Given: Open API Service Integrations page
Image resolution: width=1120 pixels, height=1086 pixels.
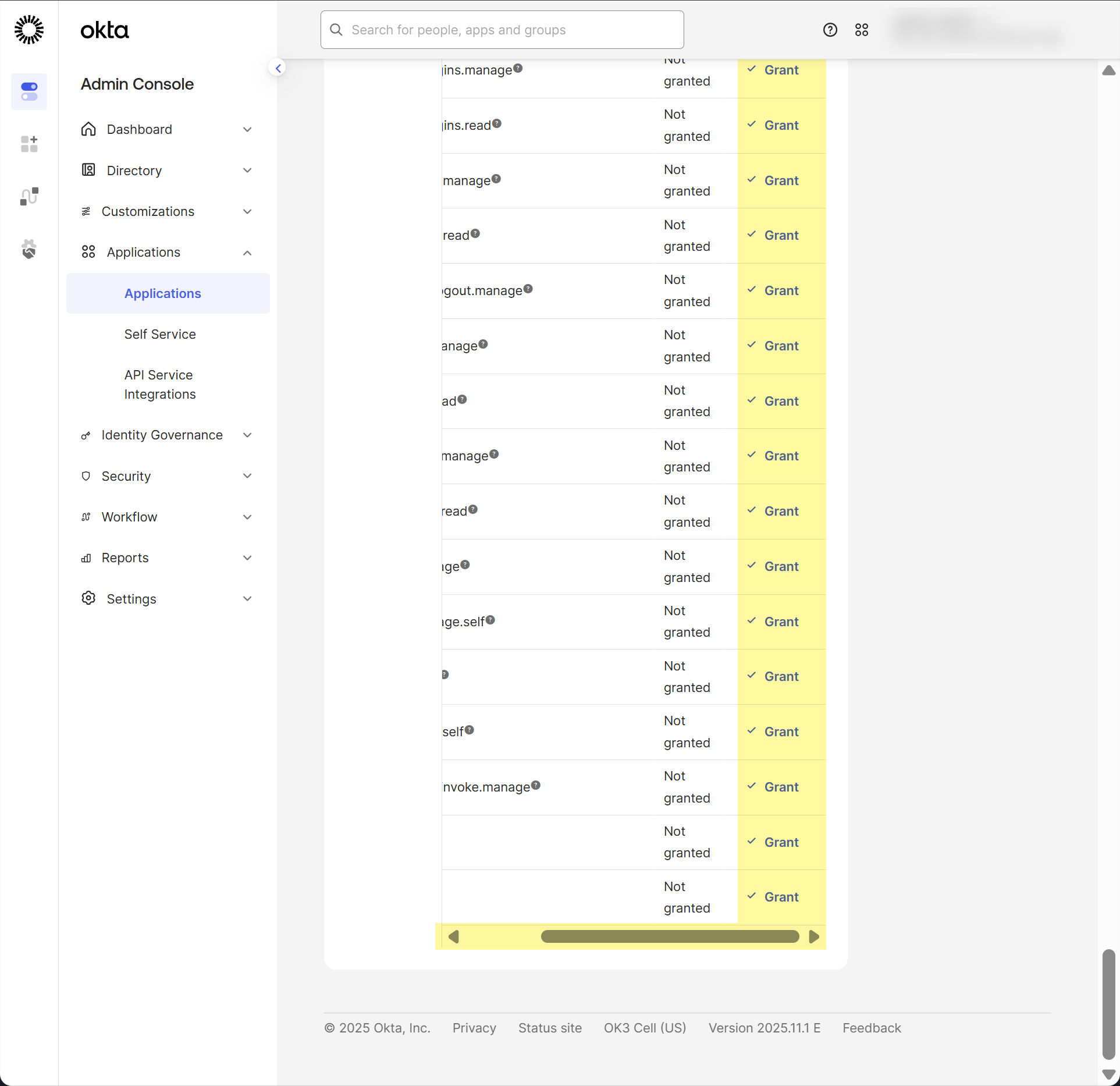Looking at the screenshot, I should [x=160, y=385].
